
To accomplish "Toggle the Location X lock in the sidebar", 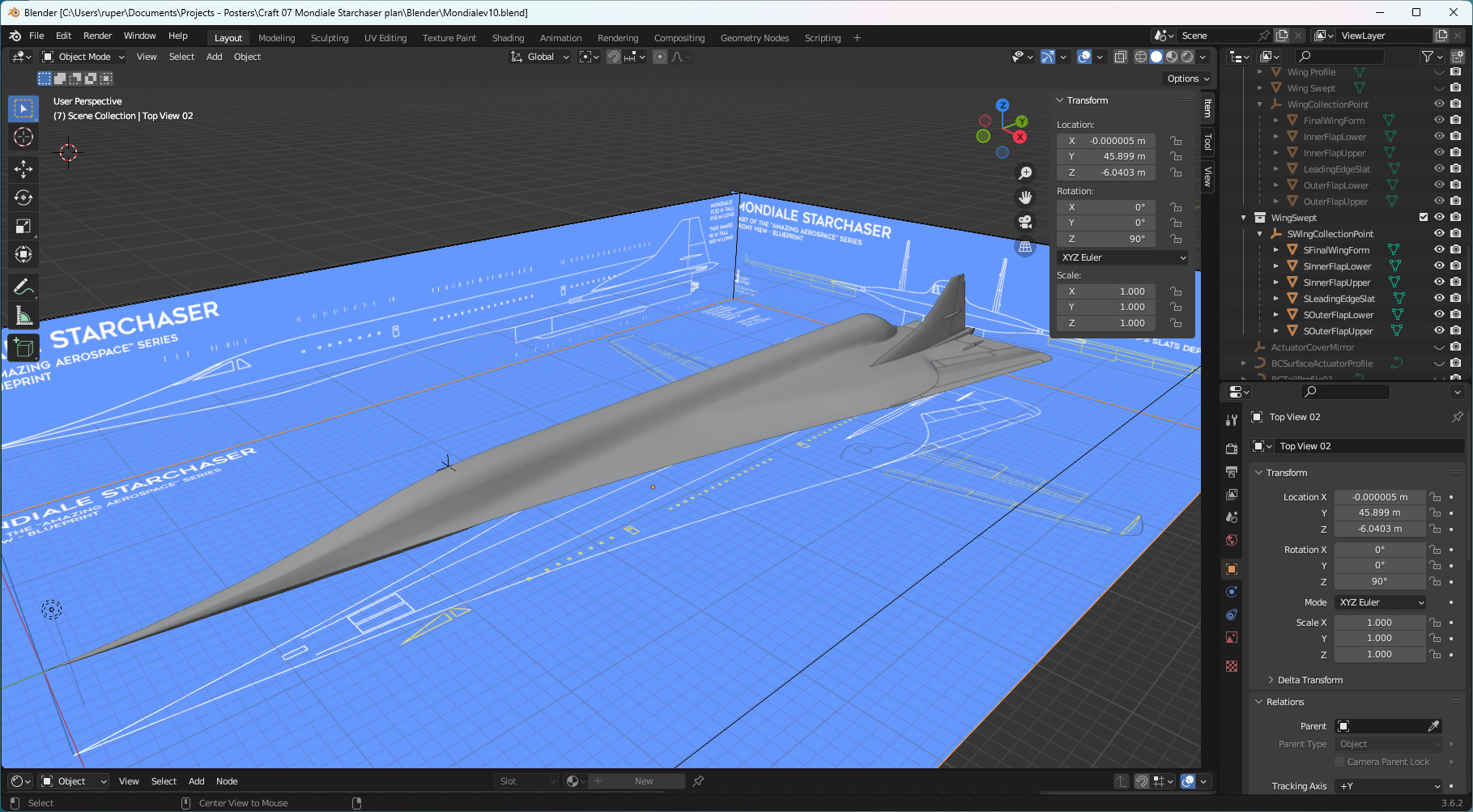I will point(1176,141).
